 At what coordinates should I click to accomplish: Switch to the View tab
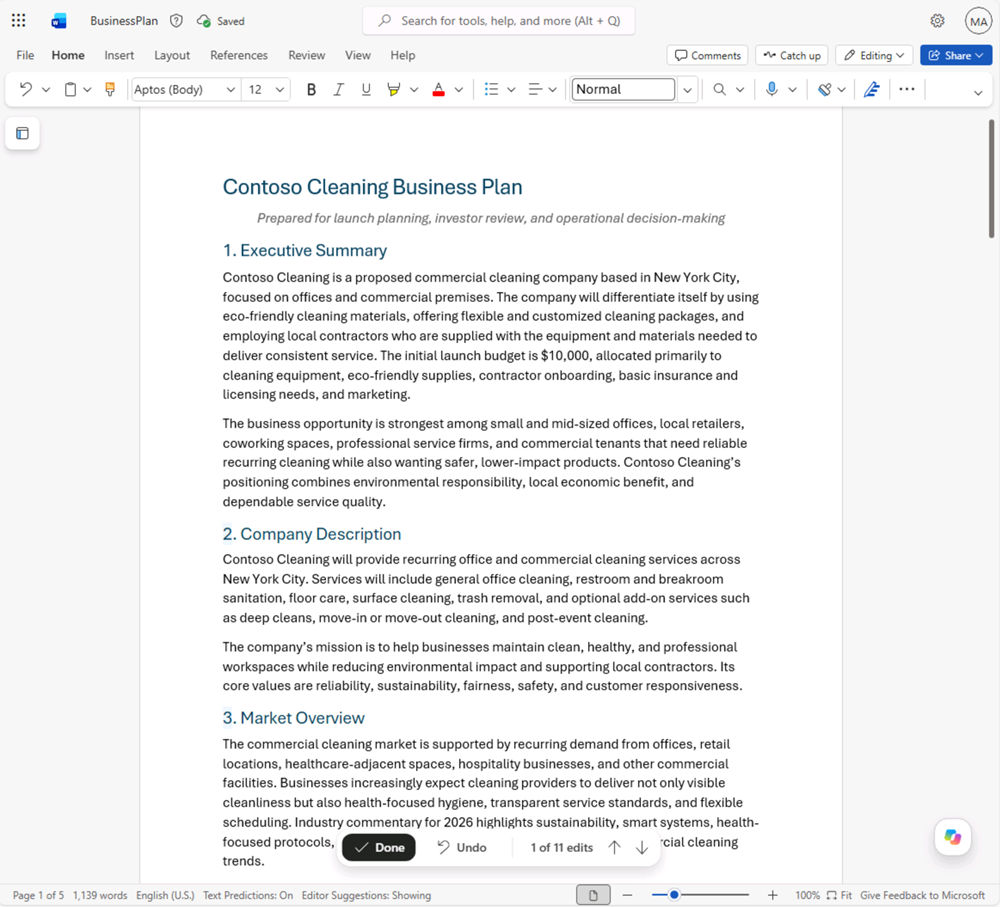click(358, 55)
